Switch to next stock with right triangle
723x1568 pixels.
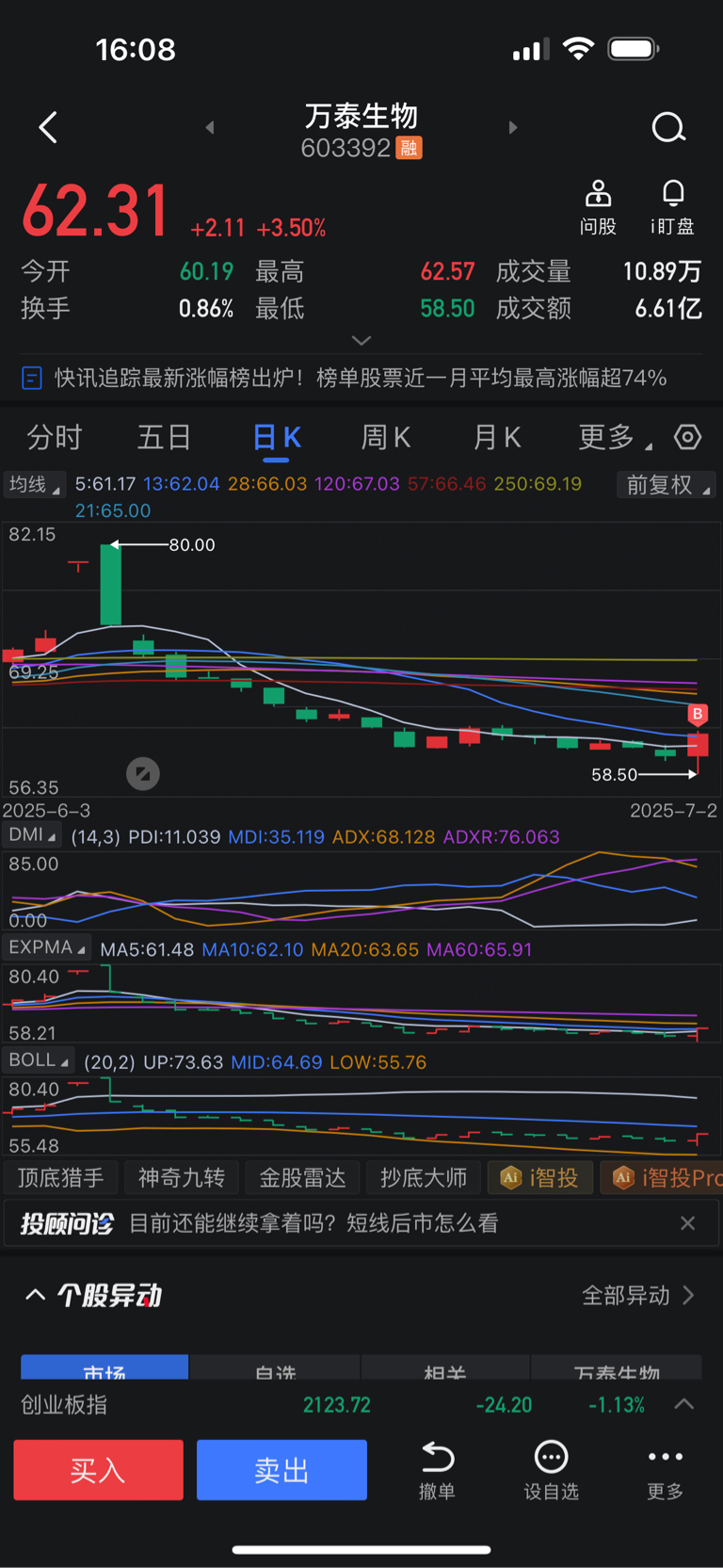[513, 127]
